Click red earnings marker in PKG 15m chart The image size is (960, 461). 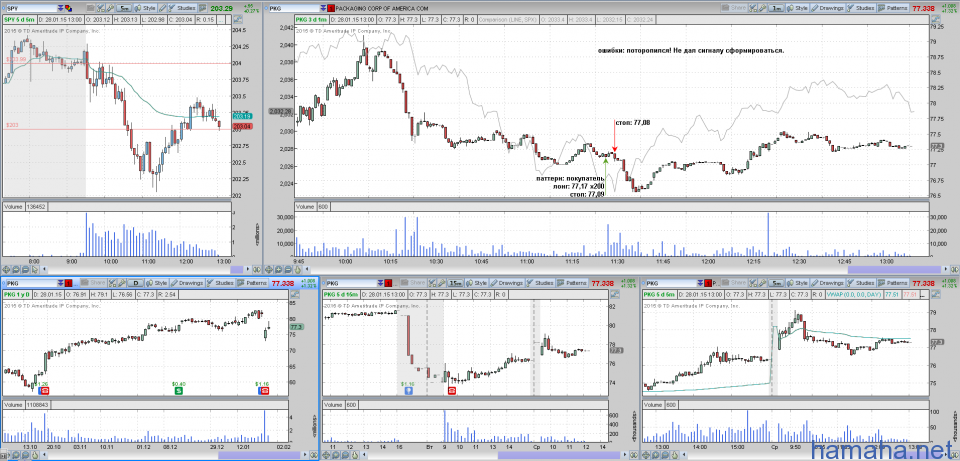click(452, 391)
